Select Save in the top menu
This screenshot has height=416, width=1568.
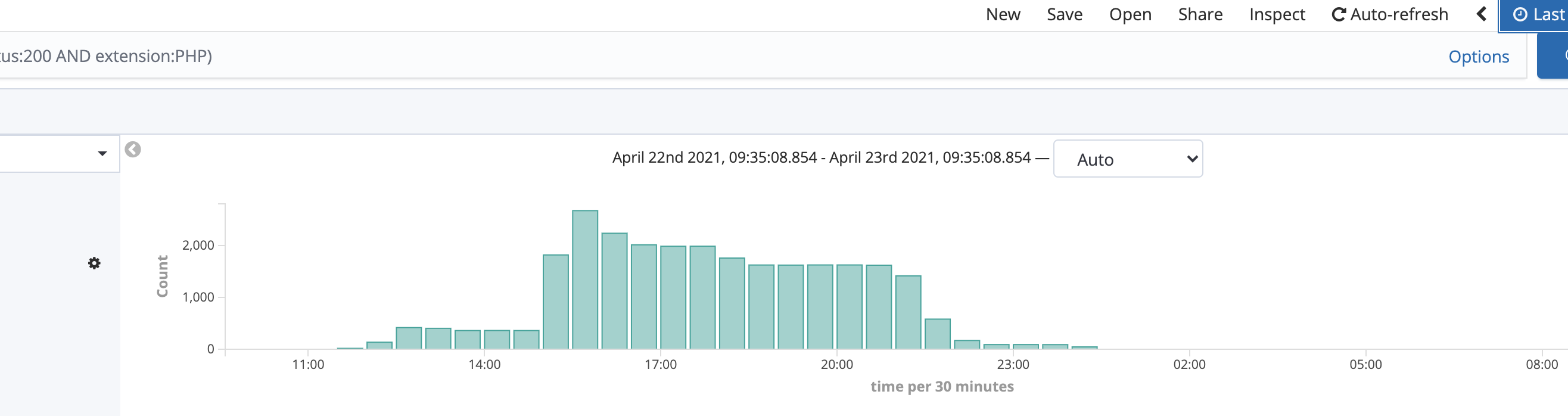click(x=1064, y=15)
